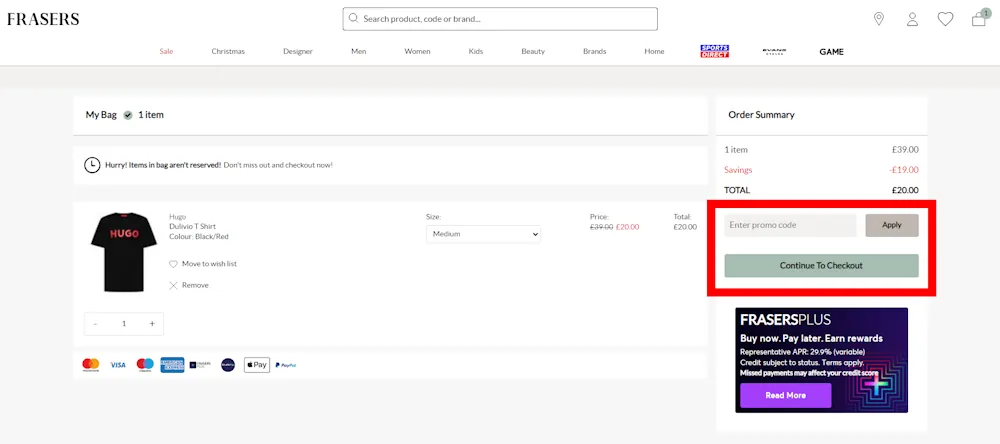Open the wishlist heart icon in header
Screen dimensions: 1000x444
tap(945, 19)
